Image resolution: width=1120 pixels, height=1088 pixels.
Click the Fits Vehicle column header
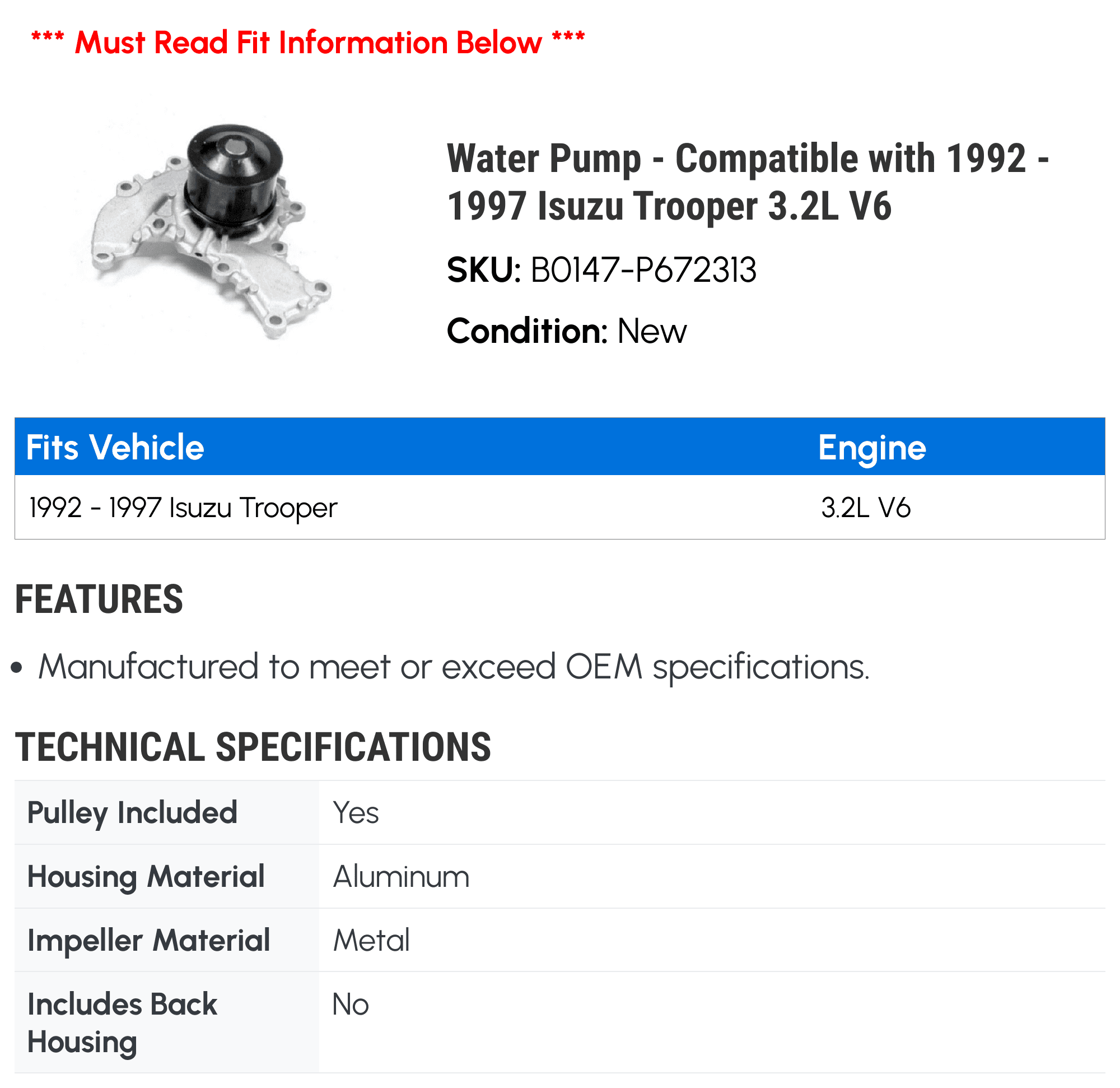click(115, 447)
